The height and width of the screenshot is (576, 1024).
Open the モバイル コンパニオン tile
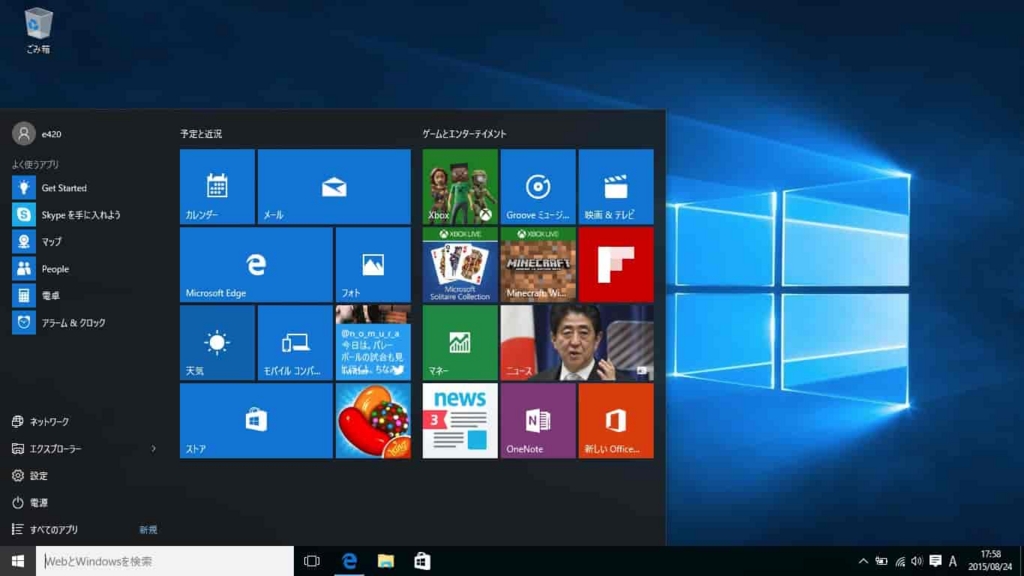click(295, 342)
